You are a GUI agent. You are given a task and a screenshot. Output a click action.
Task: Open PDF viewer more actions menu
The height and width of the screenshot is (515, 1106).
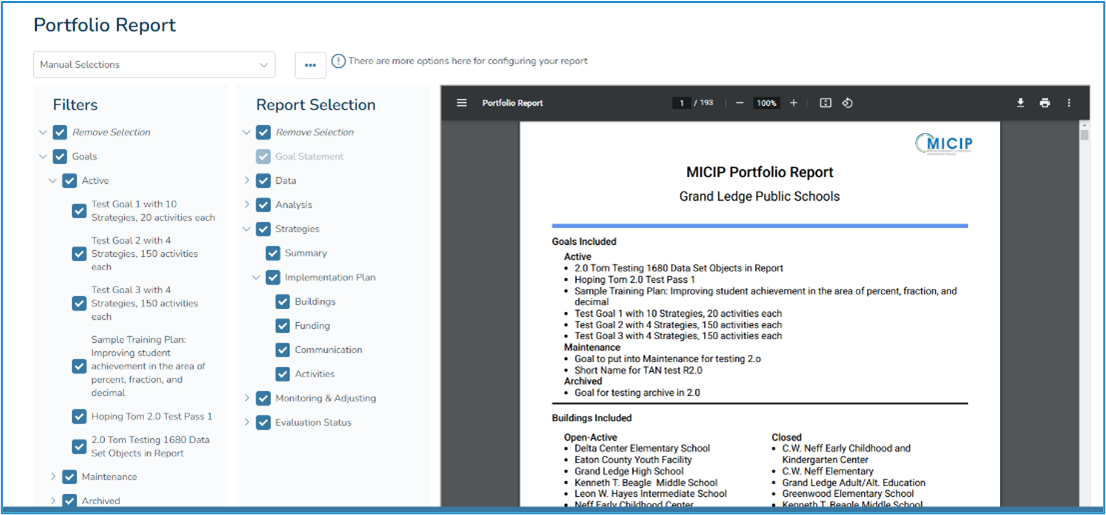[1069, 103]
